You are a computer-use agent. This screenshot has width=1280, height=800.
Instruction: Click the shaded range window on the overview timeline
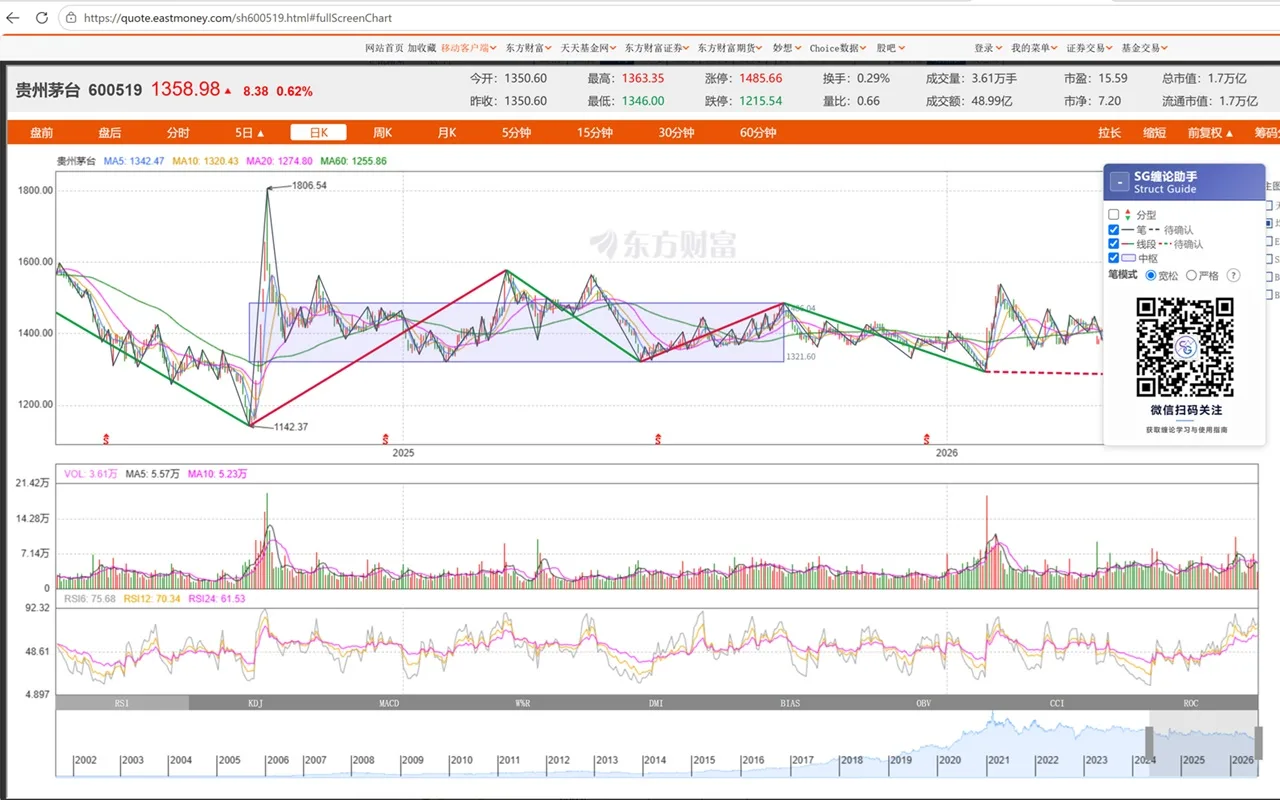(x=1204, y=743)
